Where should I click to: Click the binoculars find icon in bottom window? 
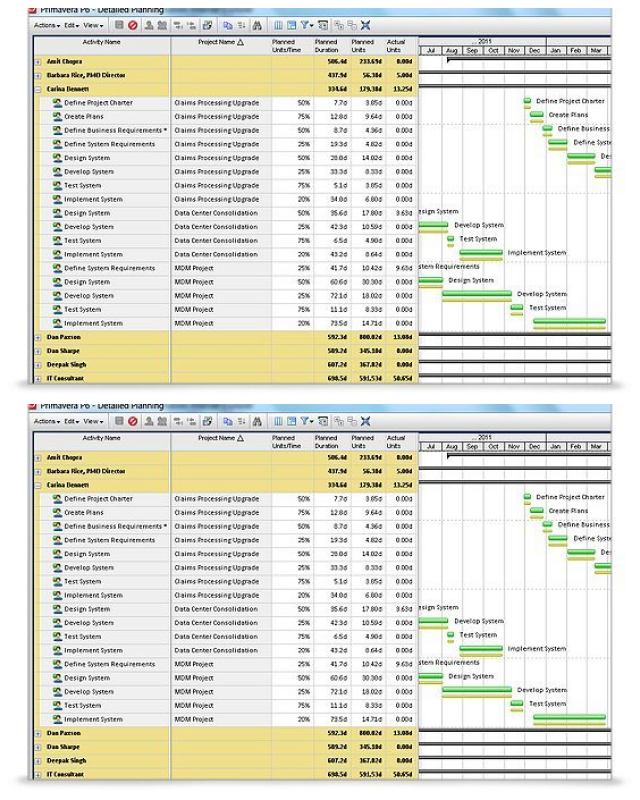[x=257, y=421]
